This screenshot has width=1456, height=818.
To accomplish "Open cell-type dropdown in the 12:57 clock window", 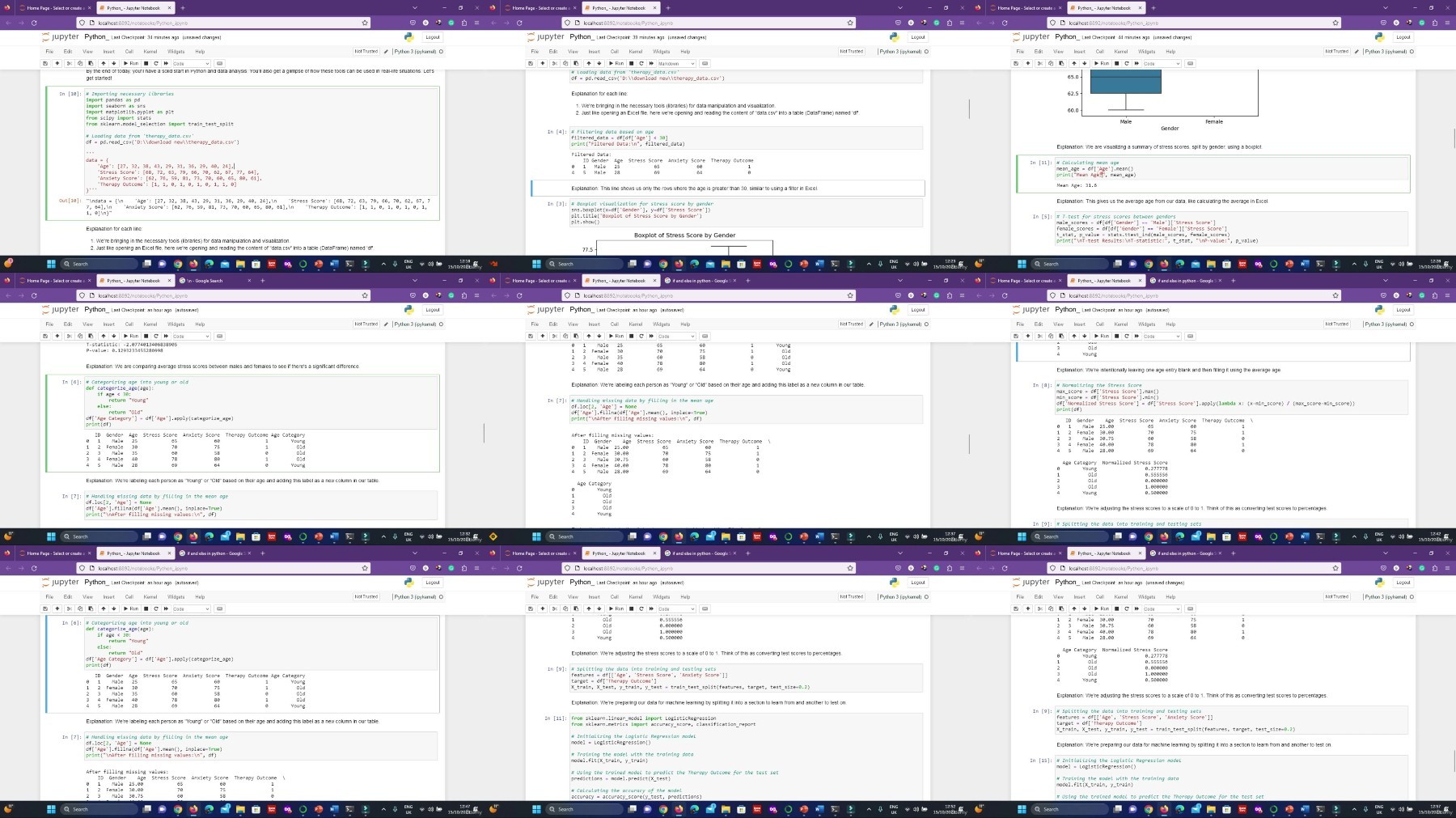I will coord(1162,608).
